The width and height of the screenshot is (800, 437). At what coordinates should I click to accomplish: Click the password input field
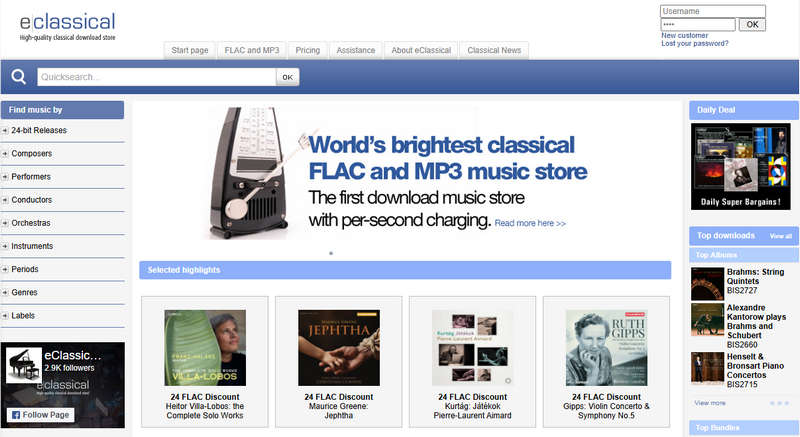697,24
